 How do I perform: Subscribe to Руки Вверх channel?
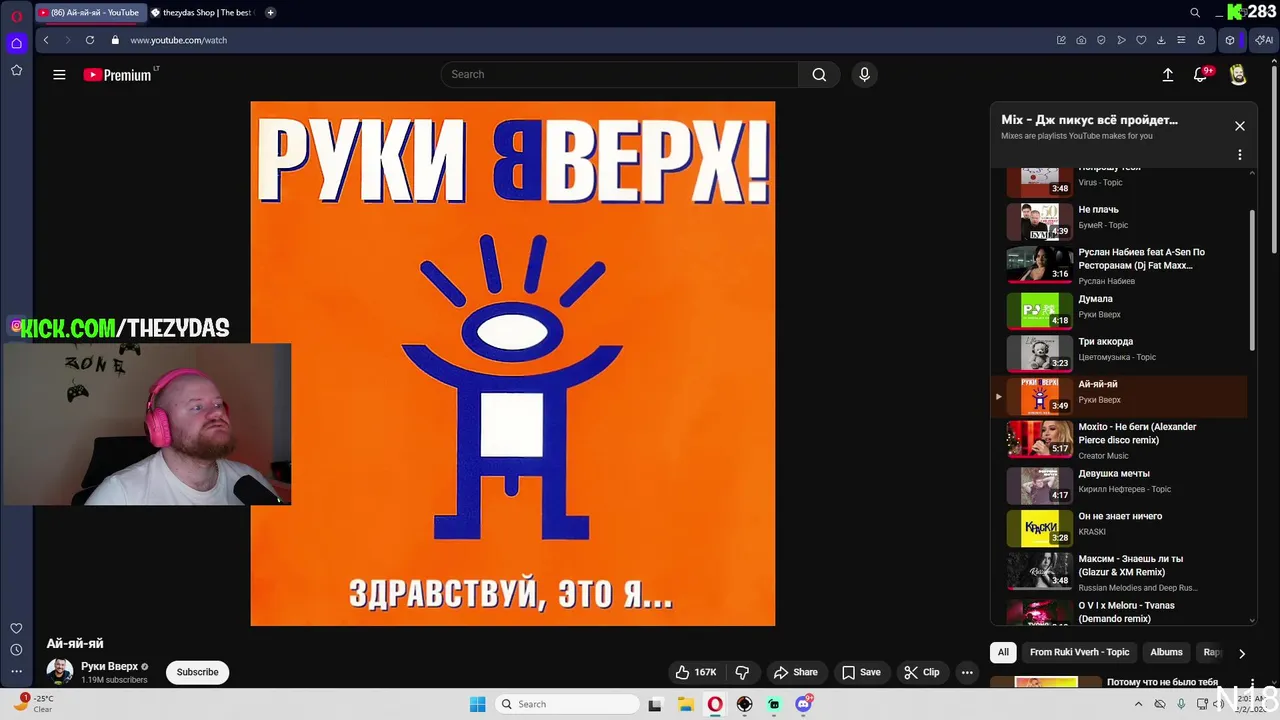tap(197, 672)
